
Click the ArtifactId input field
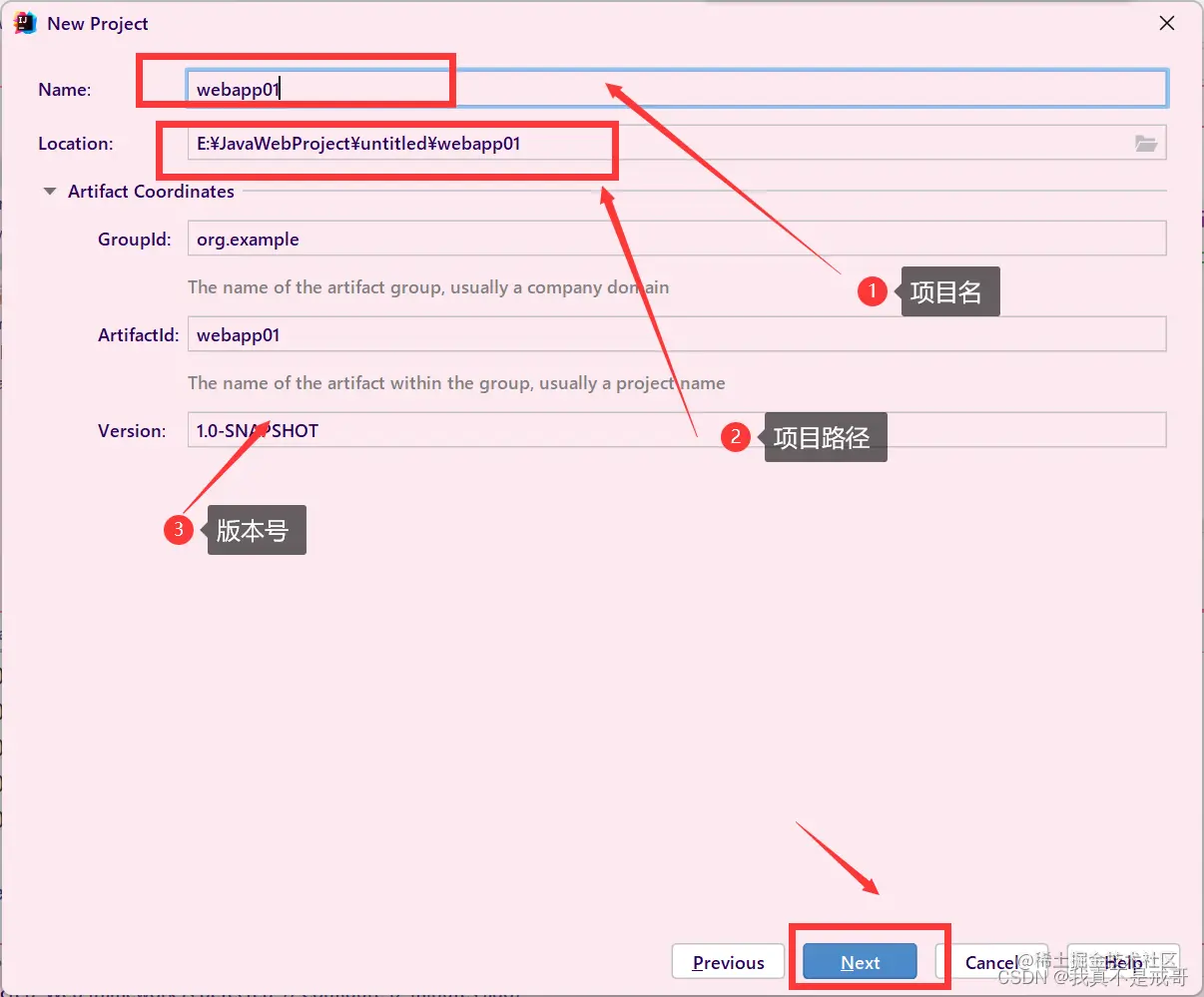(x=677, y=334)
